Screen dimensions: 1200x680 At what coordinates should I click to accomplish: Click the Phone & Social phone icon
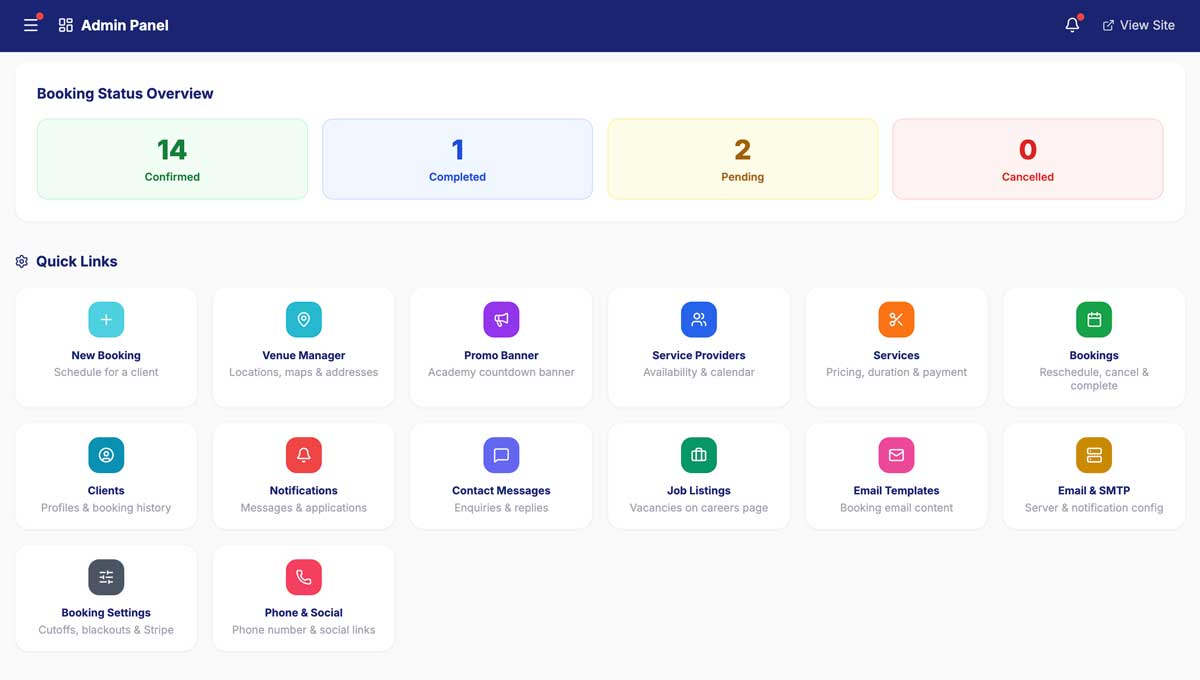303,577
